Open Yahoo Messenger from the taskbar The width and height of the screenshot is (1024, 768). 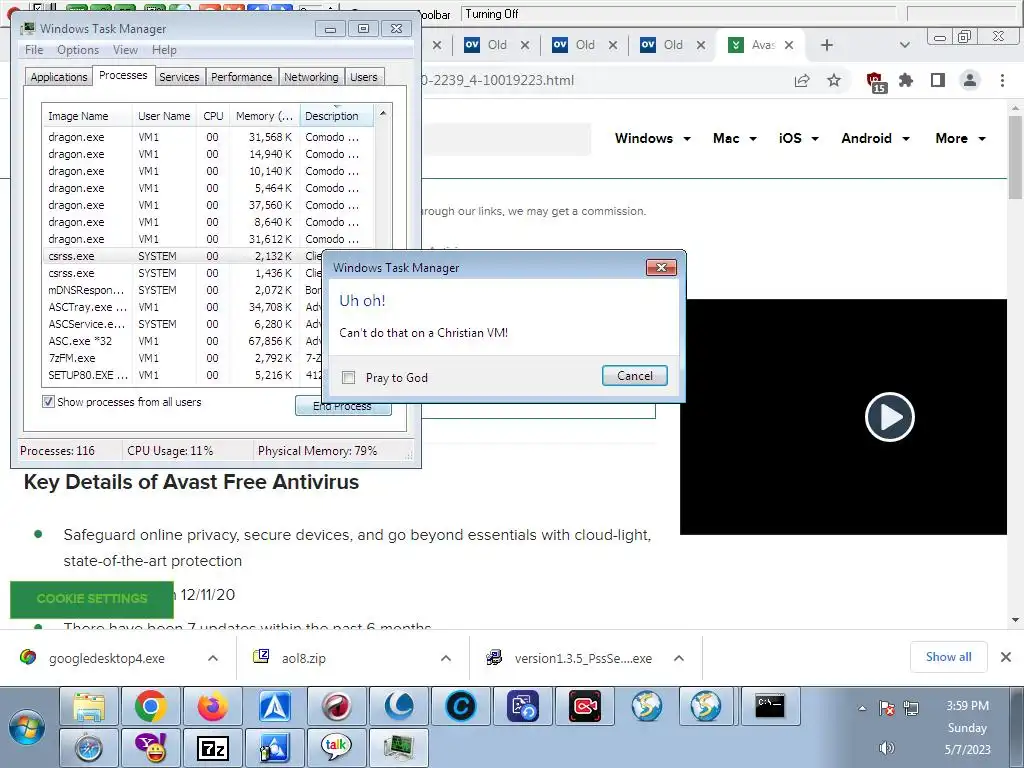151,748
